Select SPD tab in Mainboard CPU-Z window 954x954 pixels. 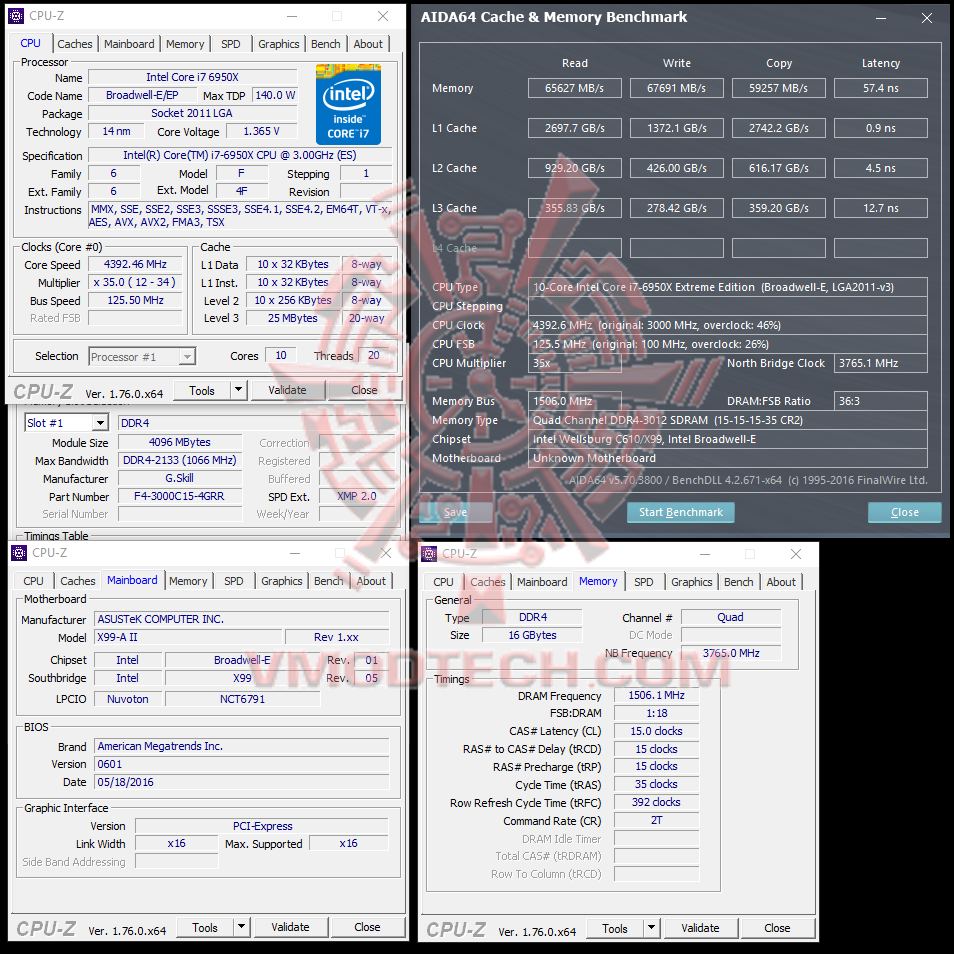234,581
